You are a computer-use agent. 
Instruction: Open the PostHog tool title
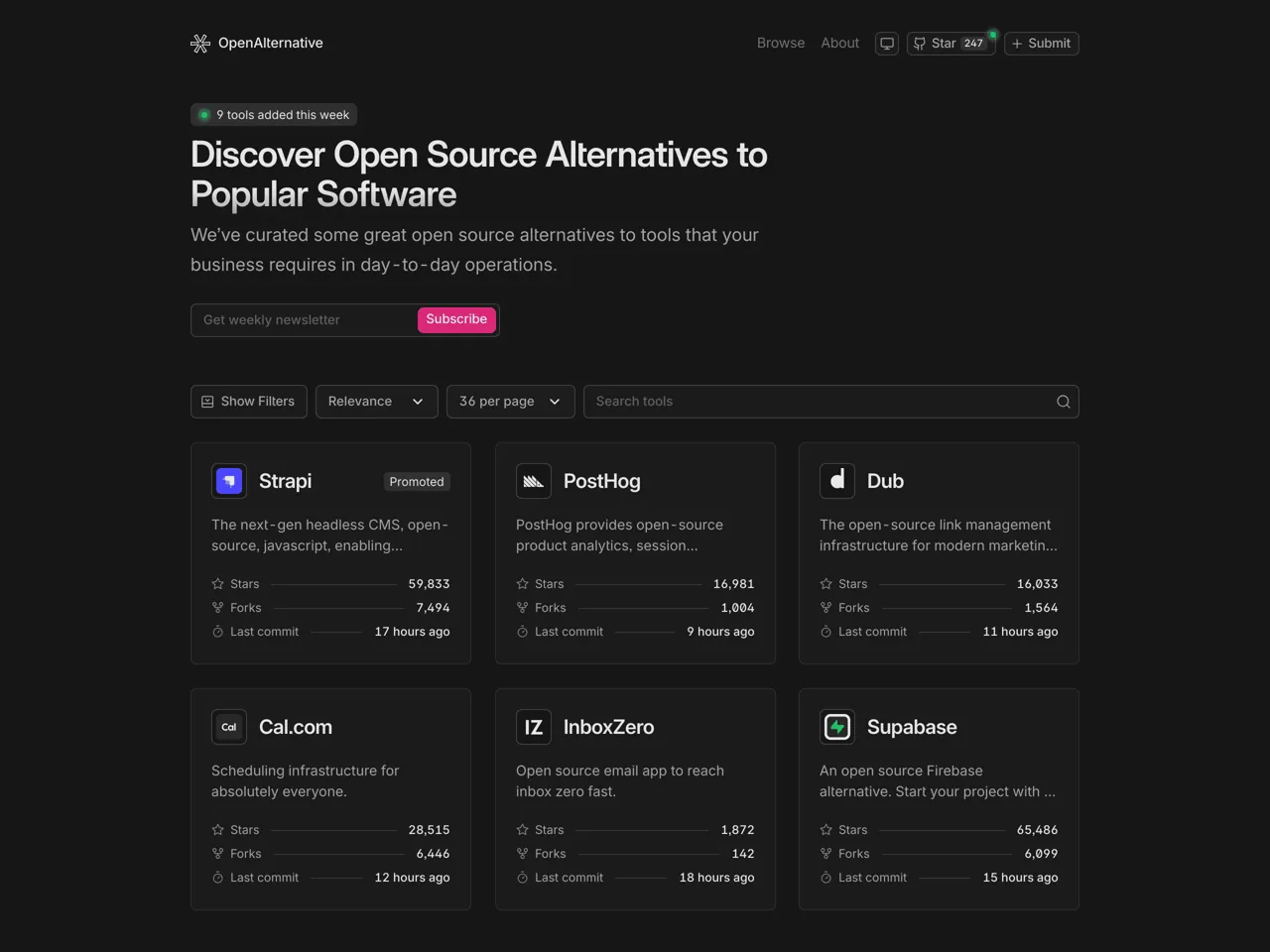pos(602,481)
